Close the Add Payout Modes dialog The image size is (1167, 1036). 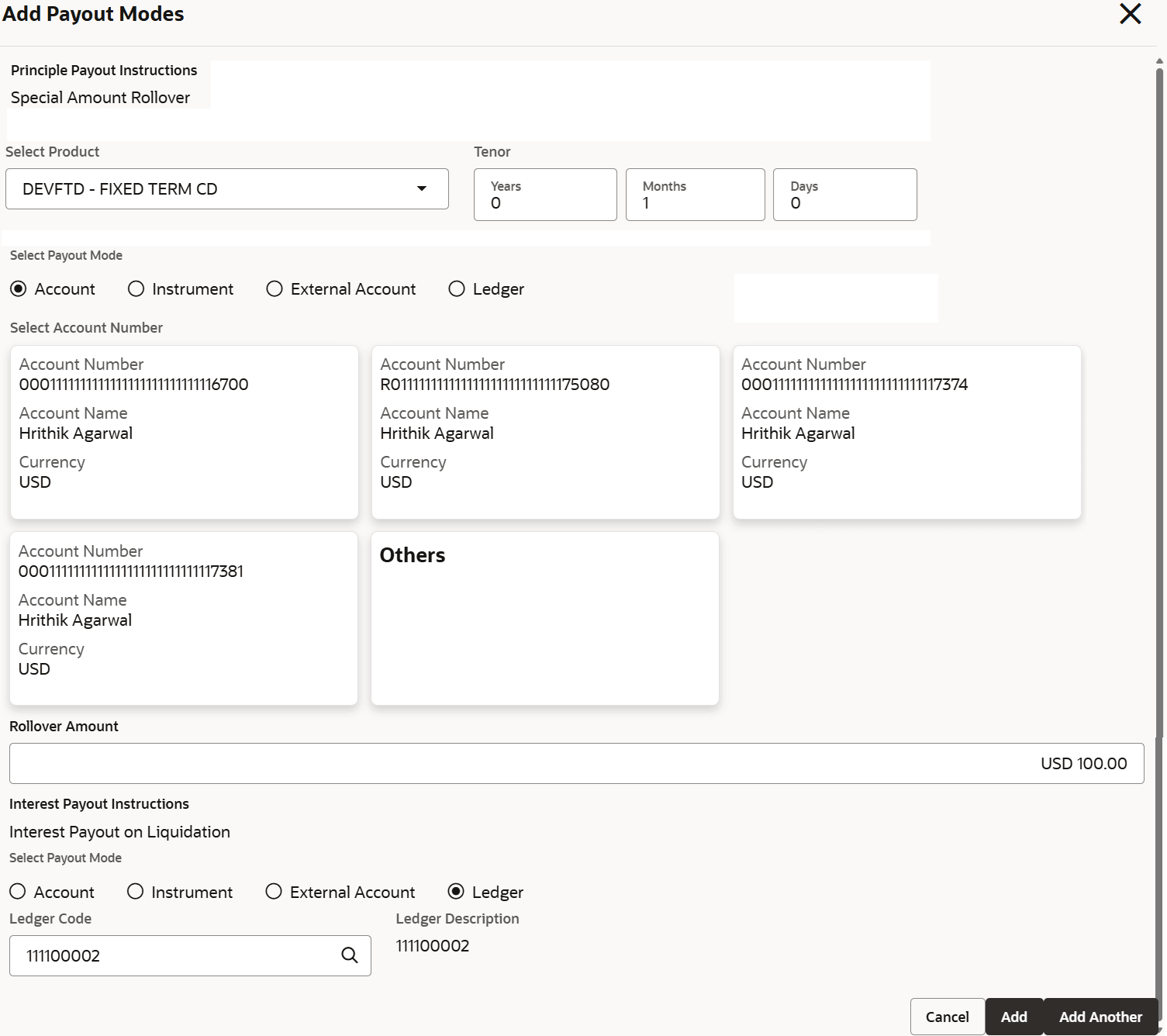1130,14
